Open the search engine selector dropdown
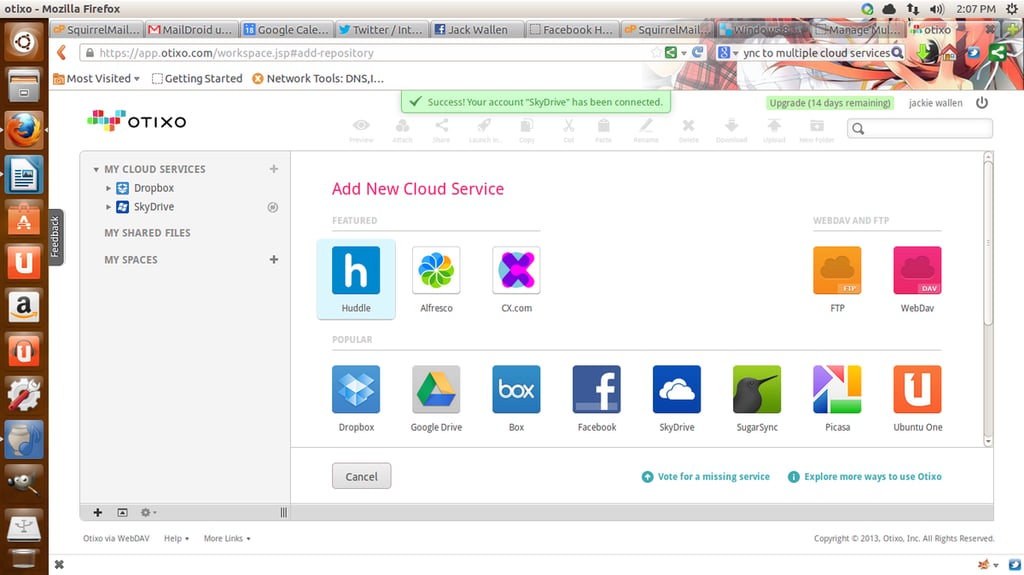The width and height of the screenshot is (1024, 575). tap(728, 53)
